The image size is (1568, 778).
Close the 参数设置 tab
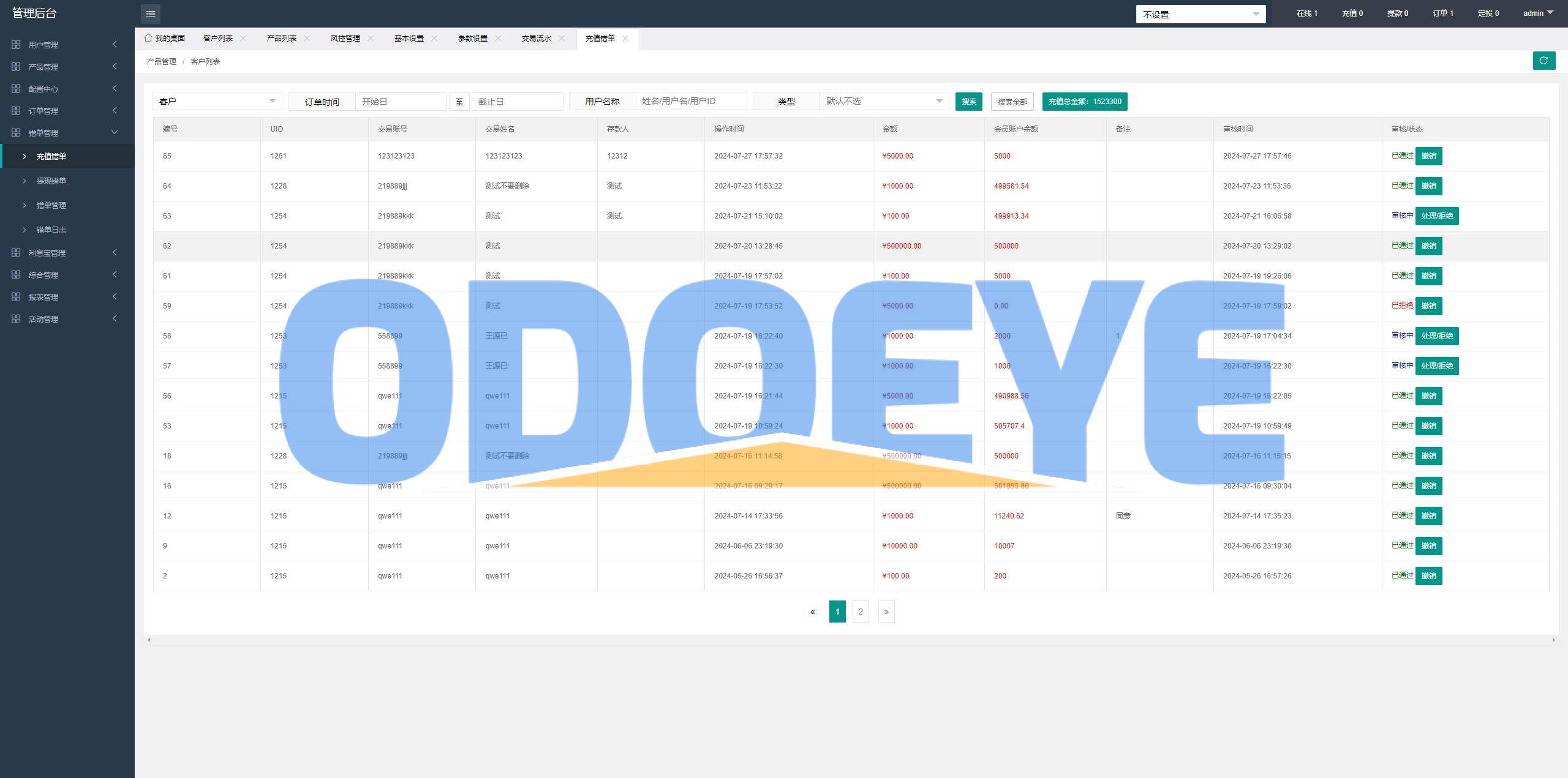(x=498, y=38)
